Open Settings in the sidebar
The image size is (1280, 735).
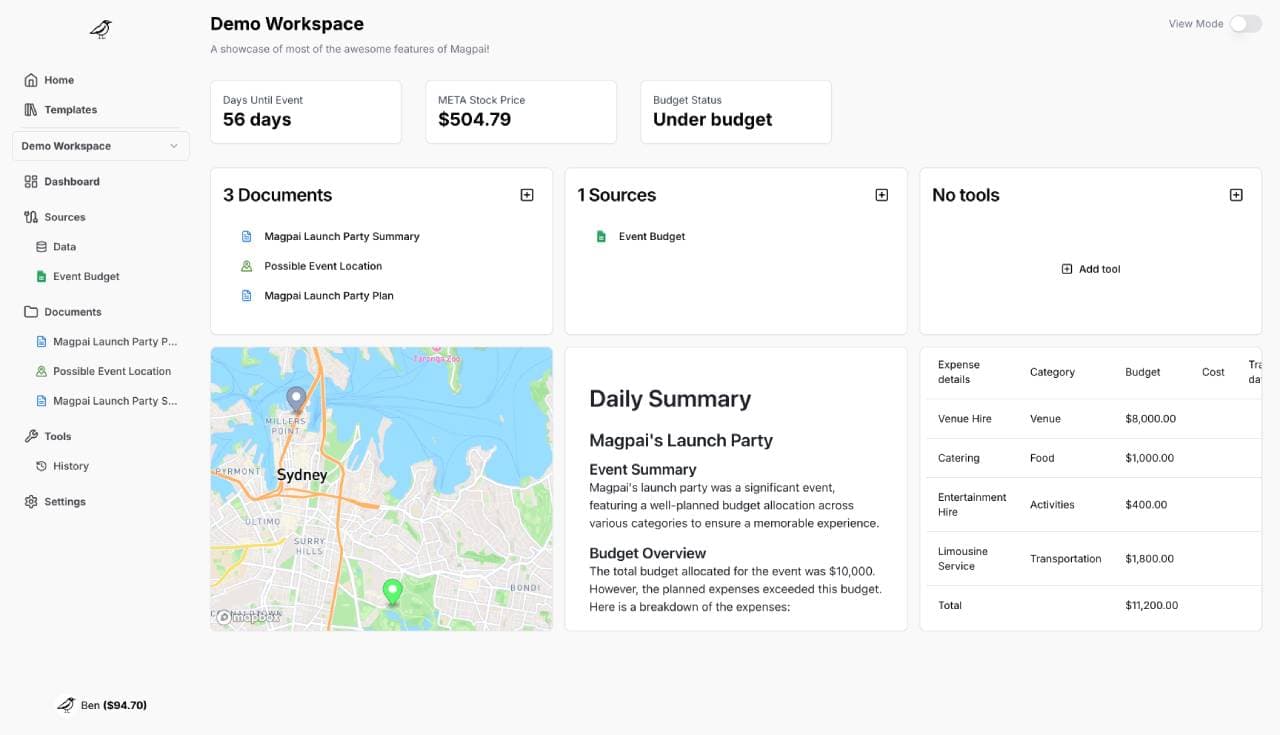65,502
